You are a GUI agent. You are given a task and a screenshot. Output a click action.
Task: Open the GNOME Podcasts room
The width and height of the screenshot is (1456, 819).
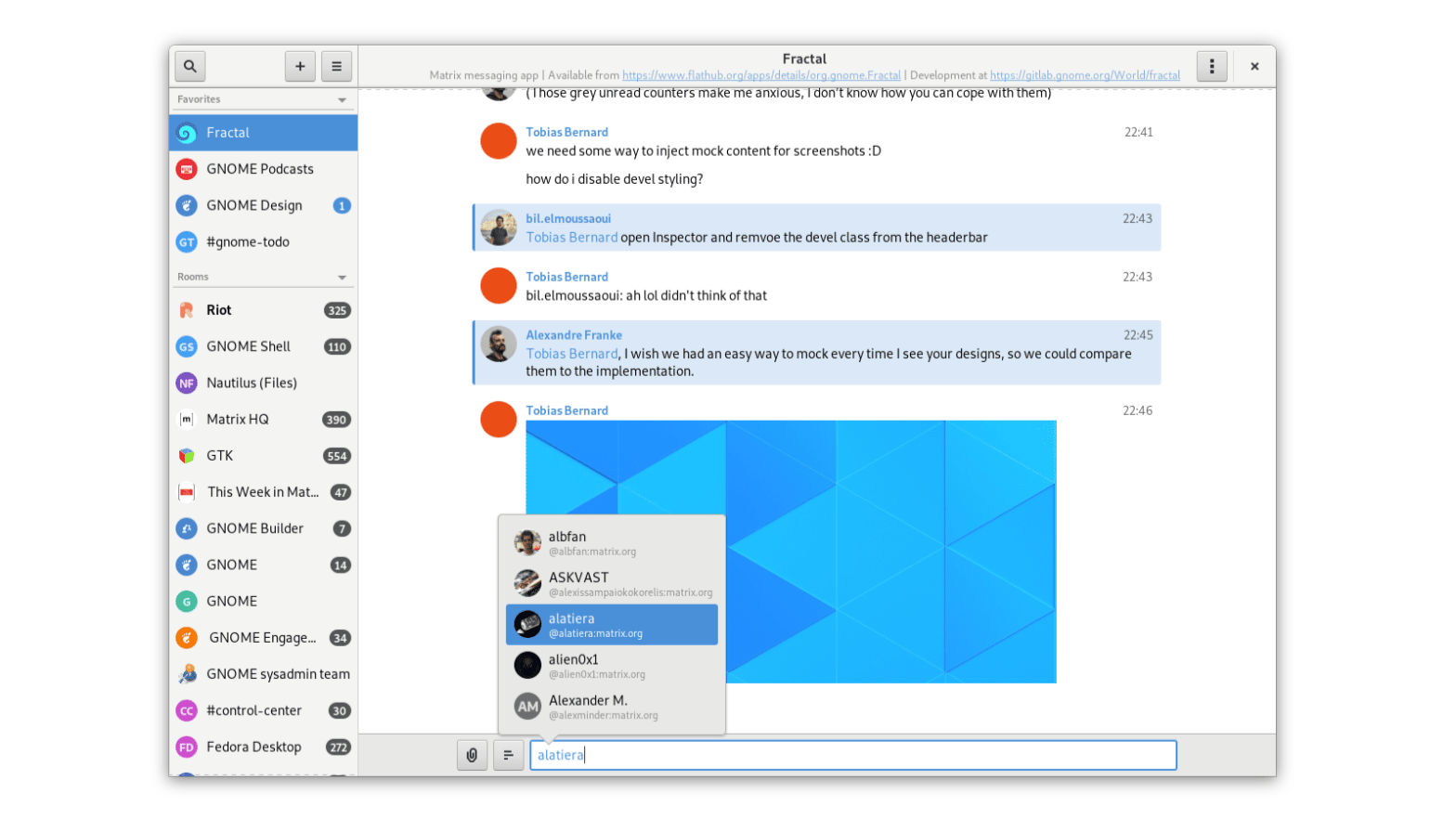(x=264, y=169)
